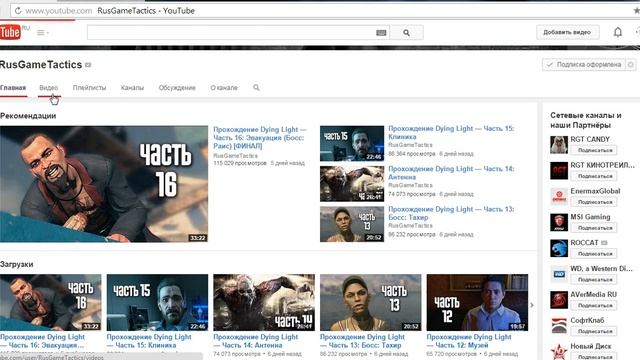
Task: Open the RGT КИНОТРЕЙЛ channel avatar
Action: coord(559,171)
